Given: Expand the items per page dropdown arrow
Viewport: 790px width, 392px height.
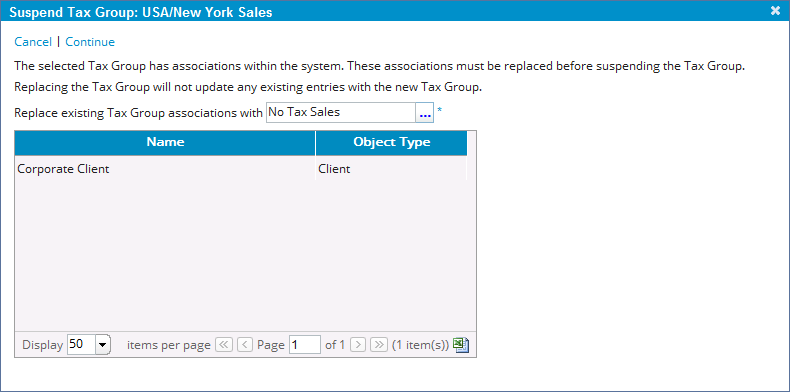Looking at the screenshot, I should click(x=103, y=345).
